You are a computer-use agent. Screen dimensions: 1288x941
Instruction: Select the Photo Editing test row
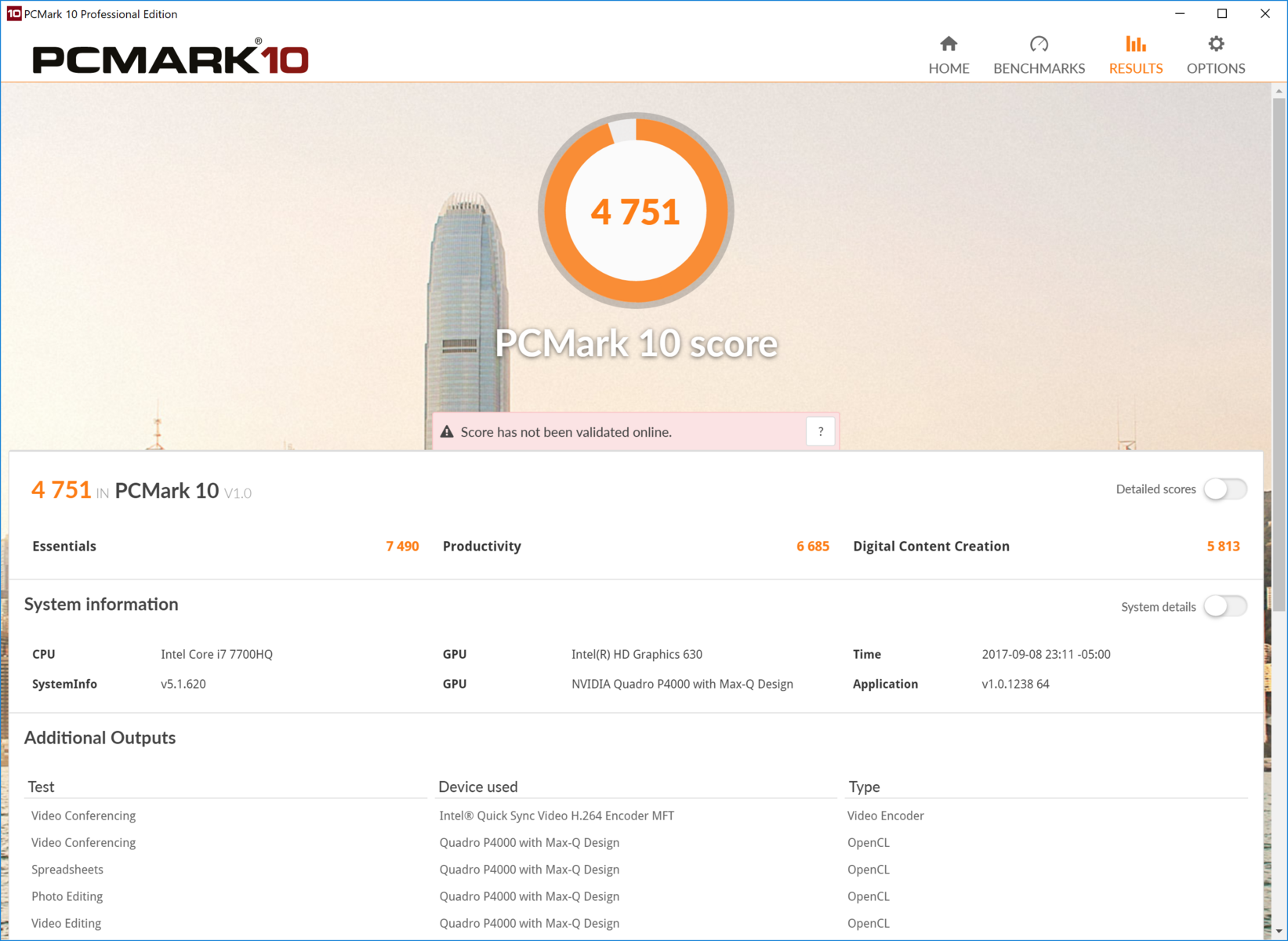(636, 896)
